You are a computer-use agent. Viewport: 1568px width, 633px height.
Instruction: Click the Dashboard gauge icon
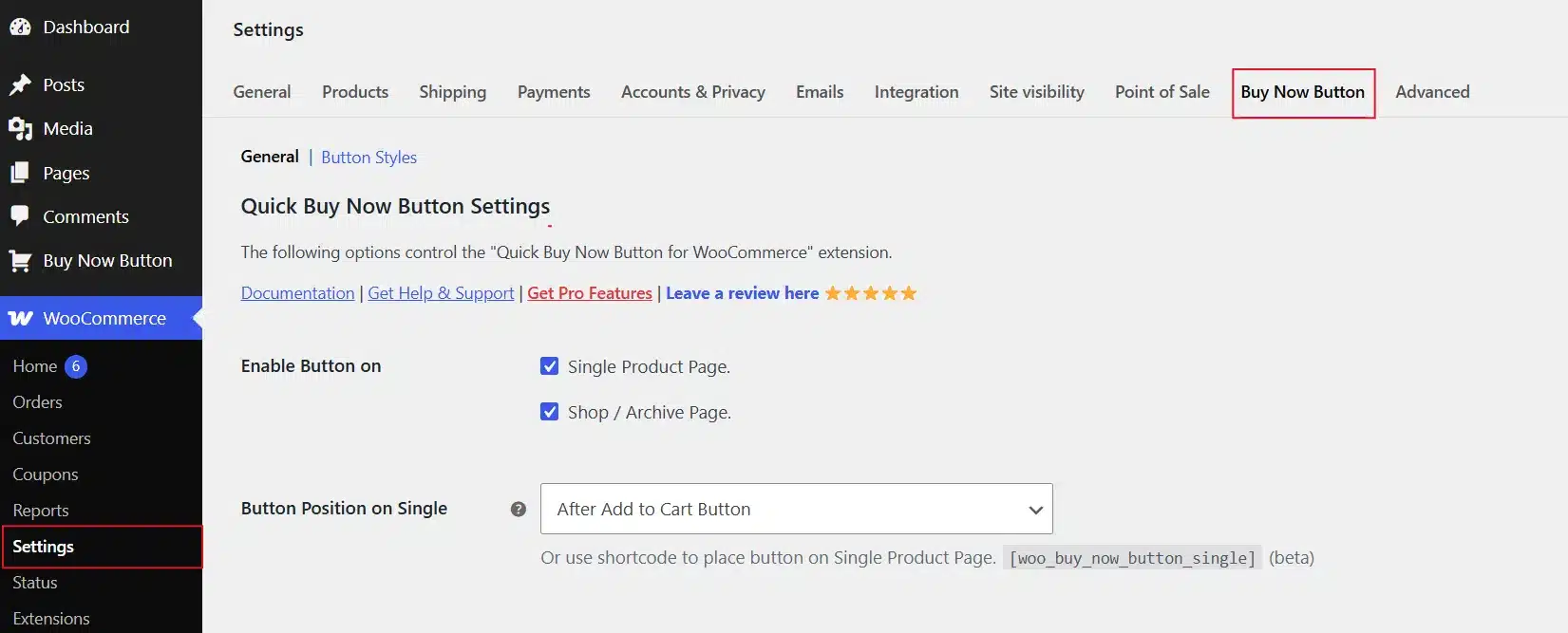(20, 28)
